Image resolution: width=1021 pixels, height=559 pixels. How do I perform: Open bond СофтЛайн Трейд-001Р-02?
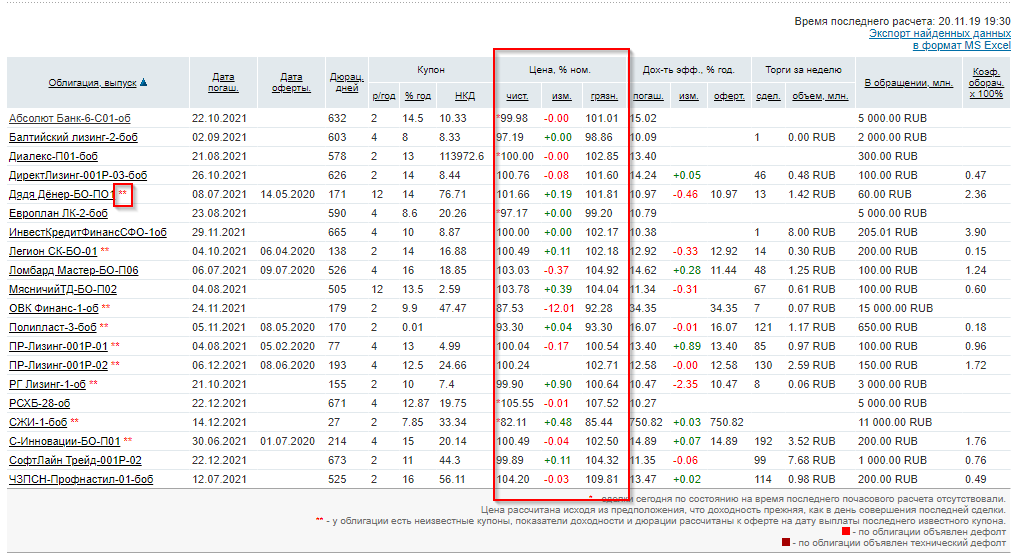click(x=76, y=459)
